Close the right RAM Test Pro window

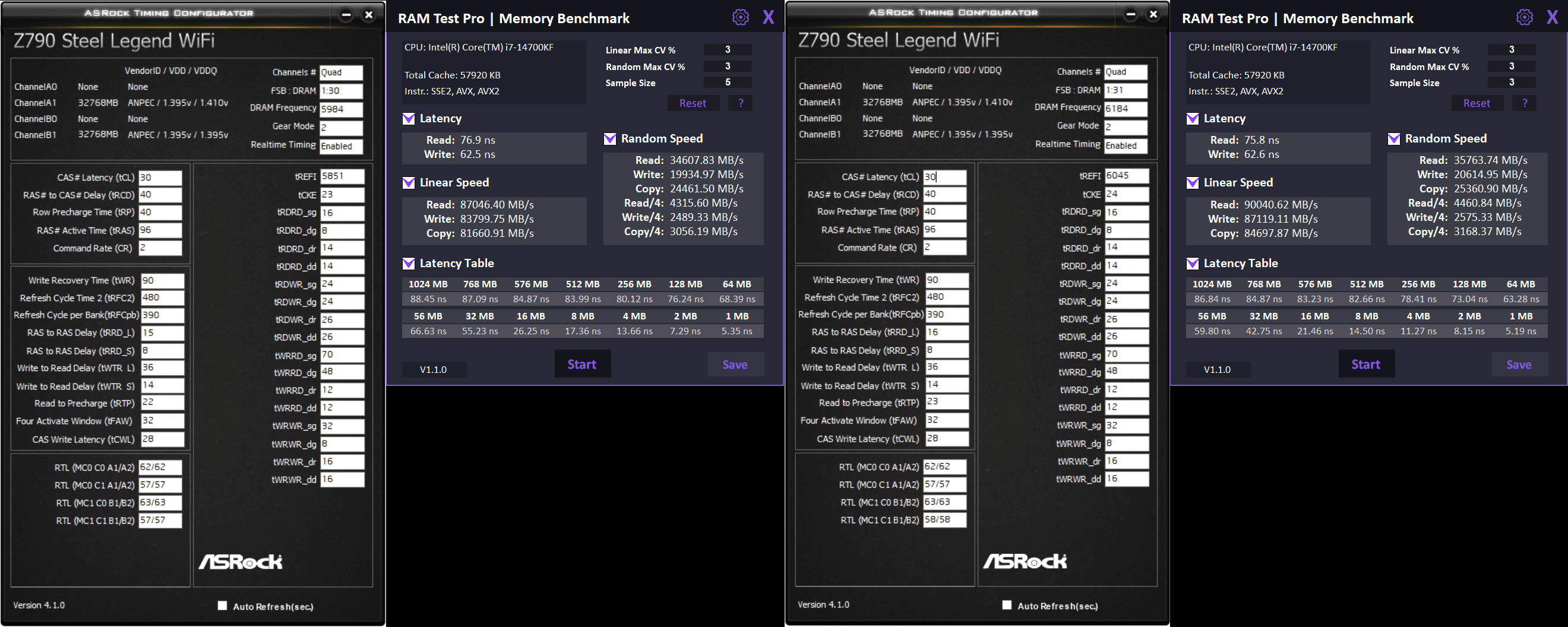pos(1552,17)
